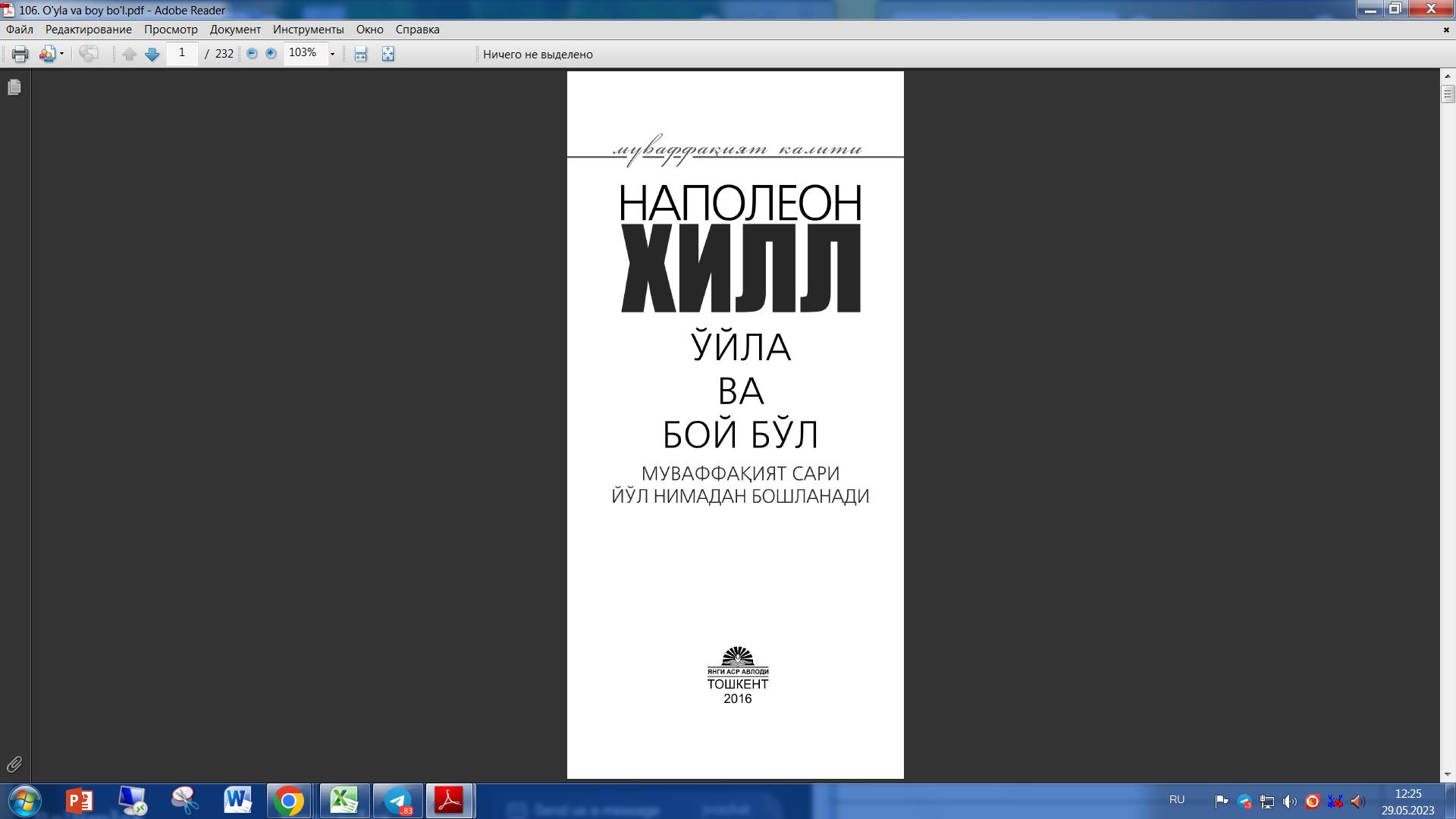The width and height of the screenshot is (1456, 819).
Task: Open the Справка menu
Action: pyautogui.click(x=417, y=30)
